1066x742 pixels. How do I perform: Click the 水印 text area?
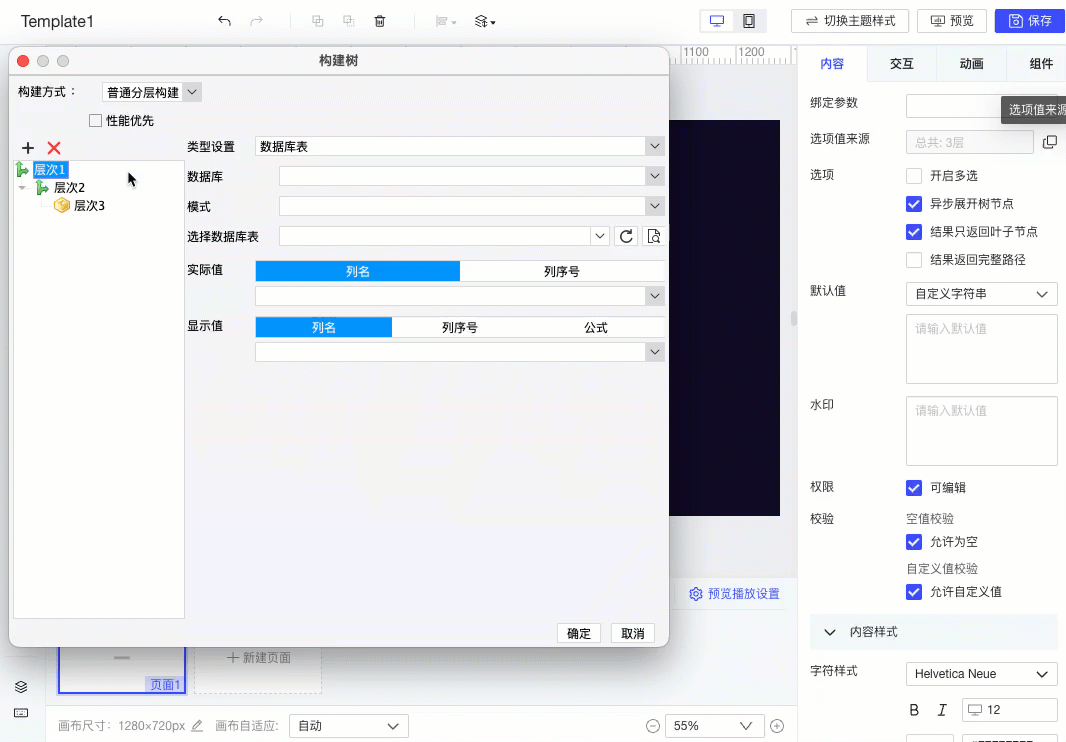point(981,431)
